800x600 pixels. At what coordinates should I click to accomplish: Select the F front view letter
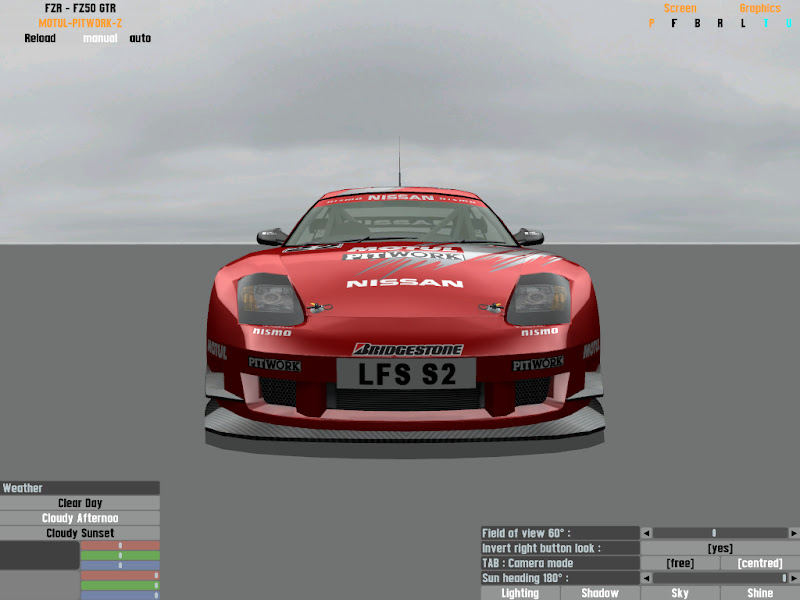coord(674,23)
